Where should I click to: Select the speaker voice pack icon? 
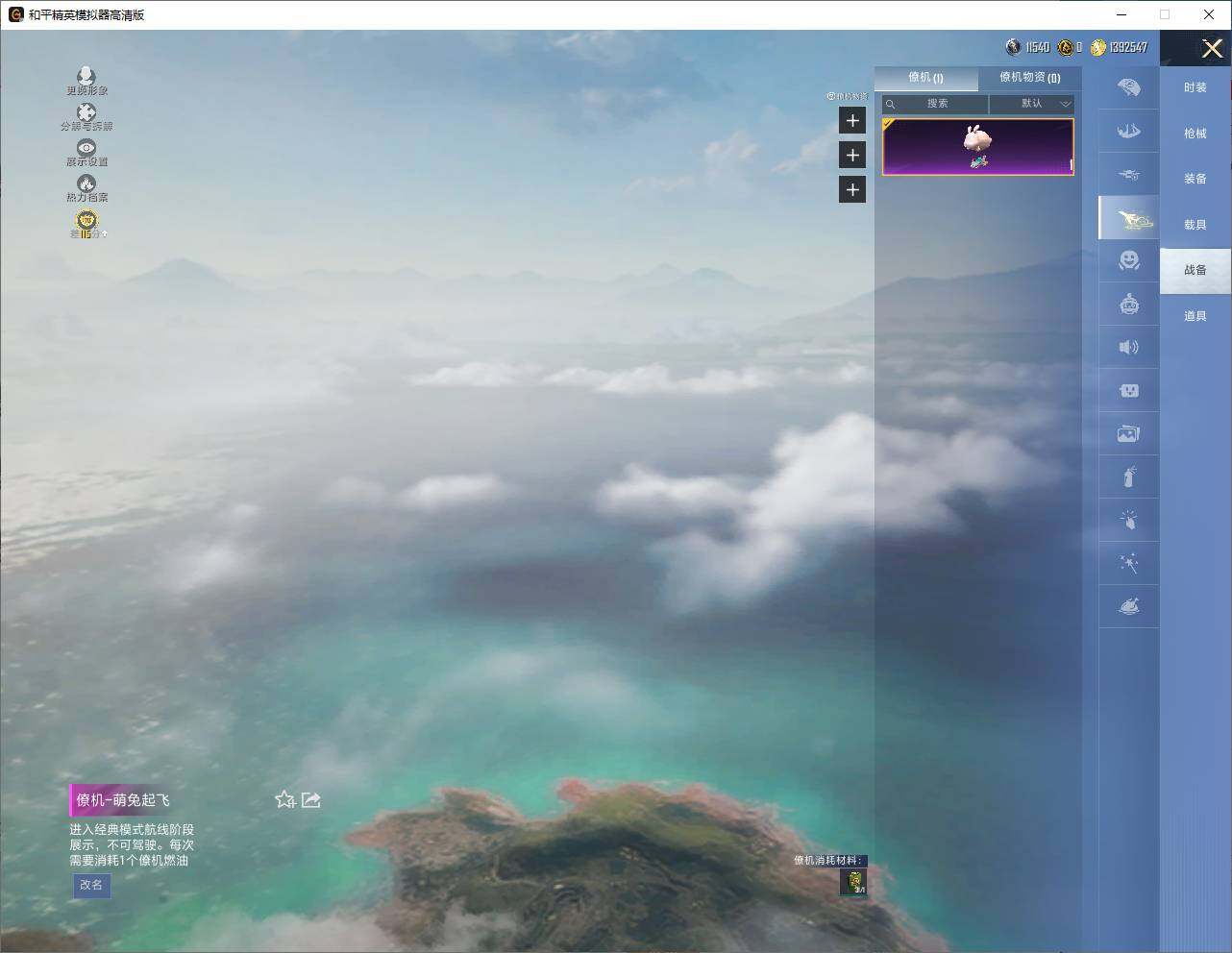point(1129,347)
